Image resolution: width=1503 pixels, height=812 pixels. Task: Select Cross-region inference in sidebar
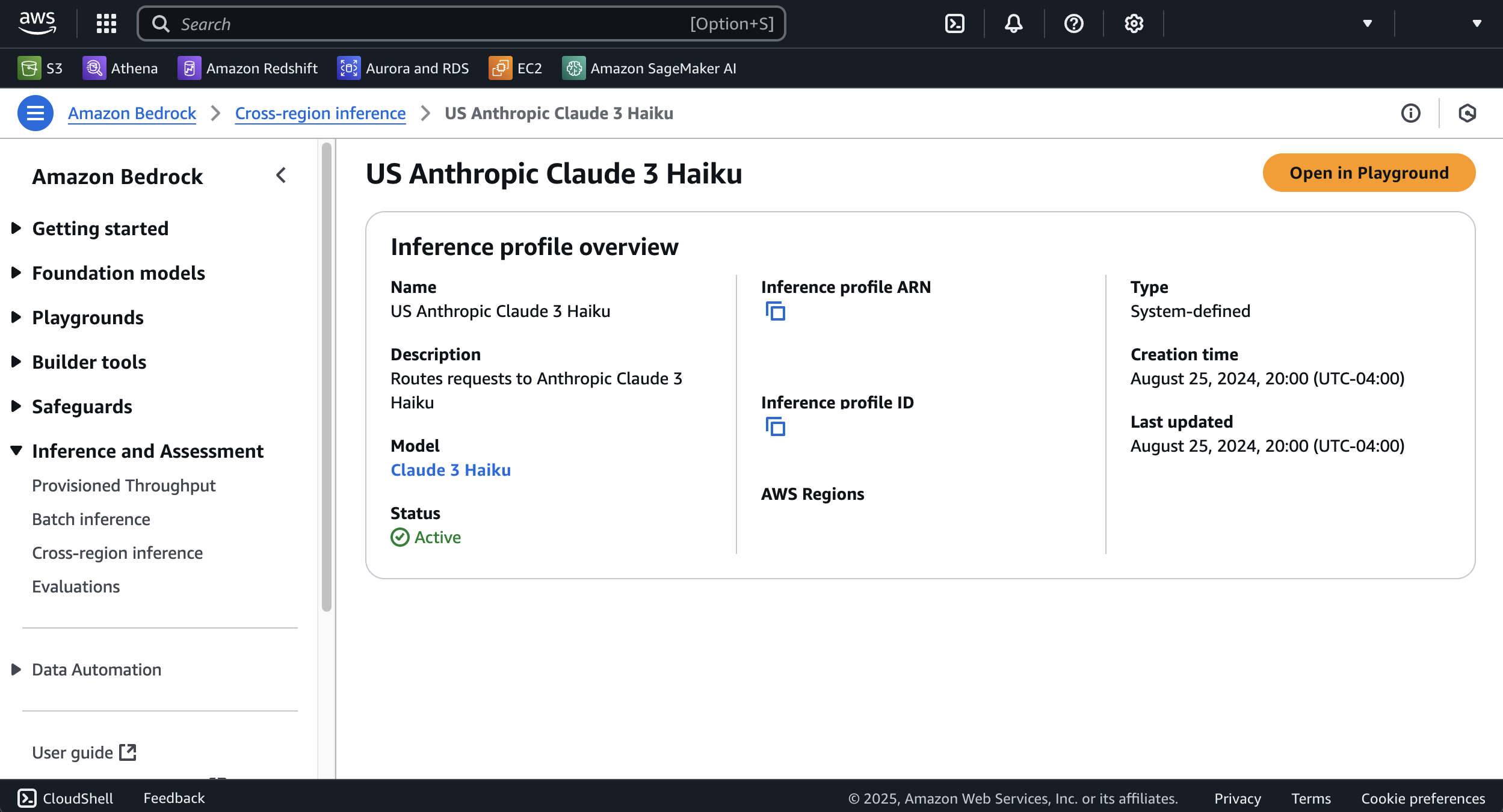pos(117,553)
